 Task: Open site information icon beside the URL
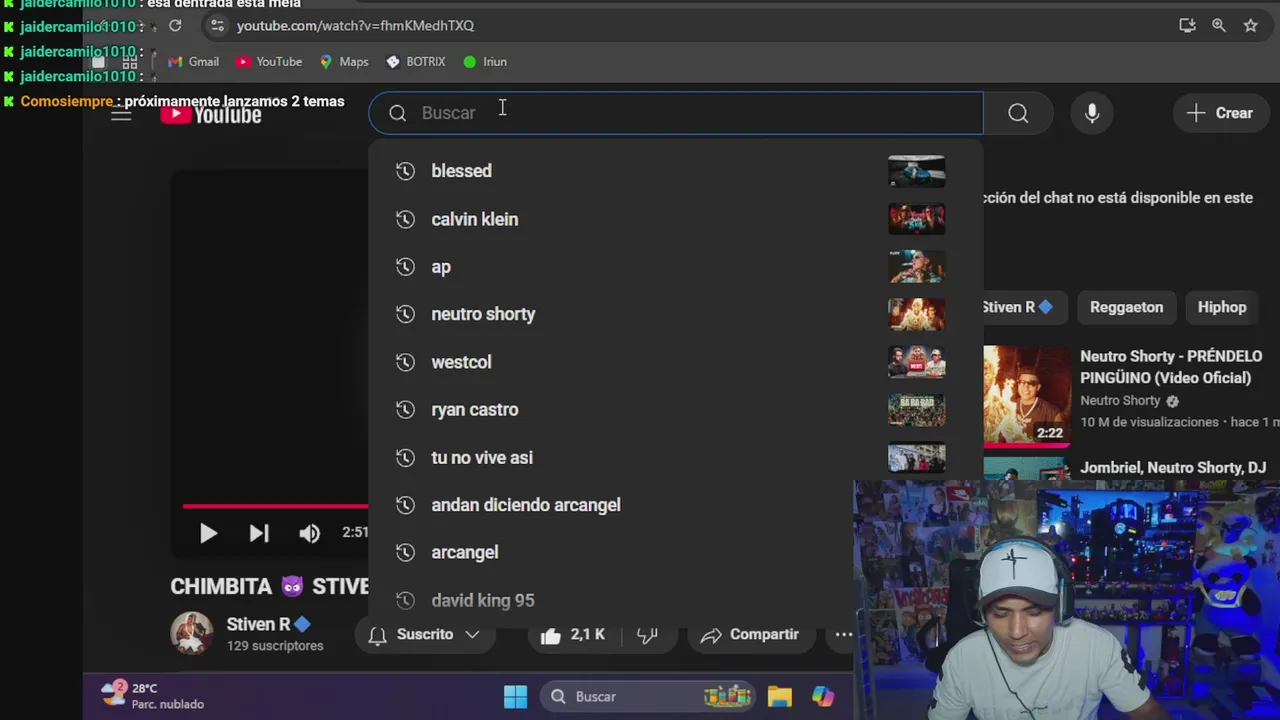click(217, 26)
